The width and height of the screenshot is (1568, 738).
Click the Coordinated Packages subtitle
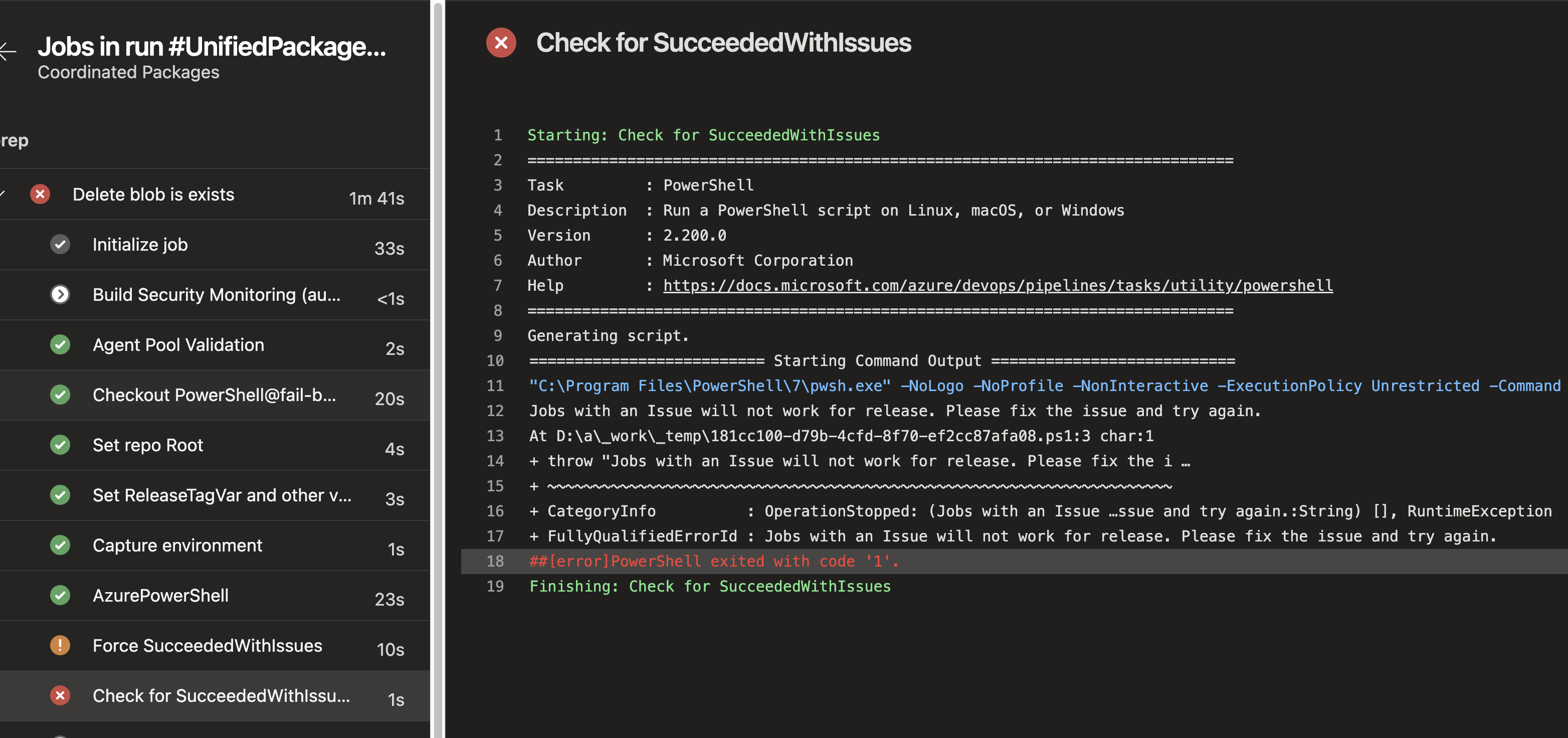[128, 73]
